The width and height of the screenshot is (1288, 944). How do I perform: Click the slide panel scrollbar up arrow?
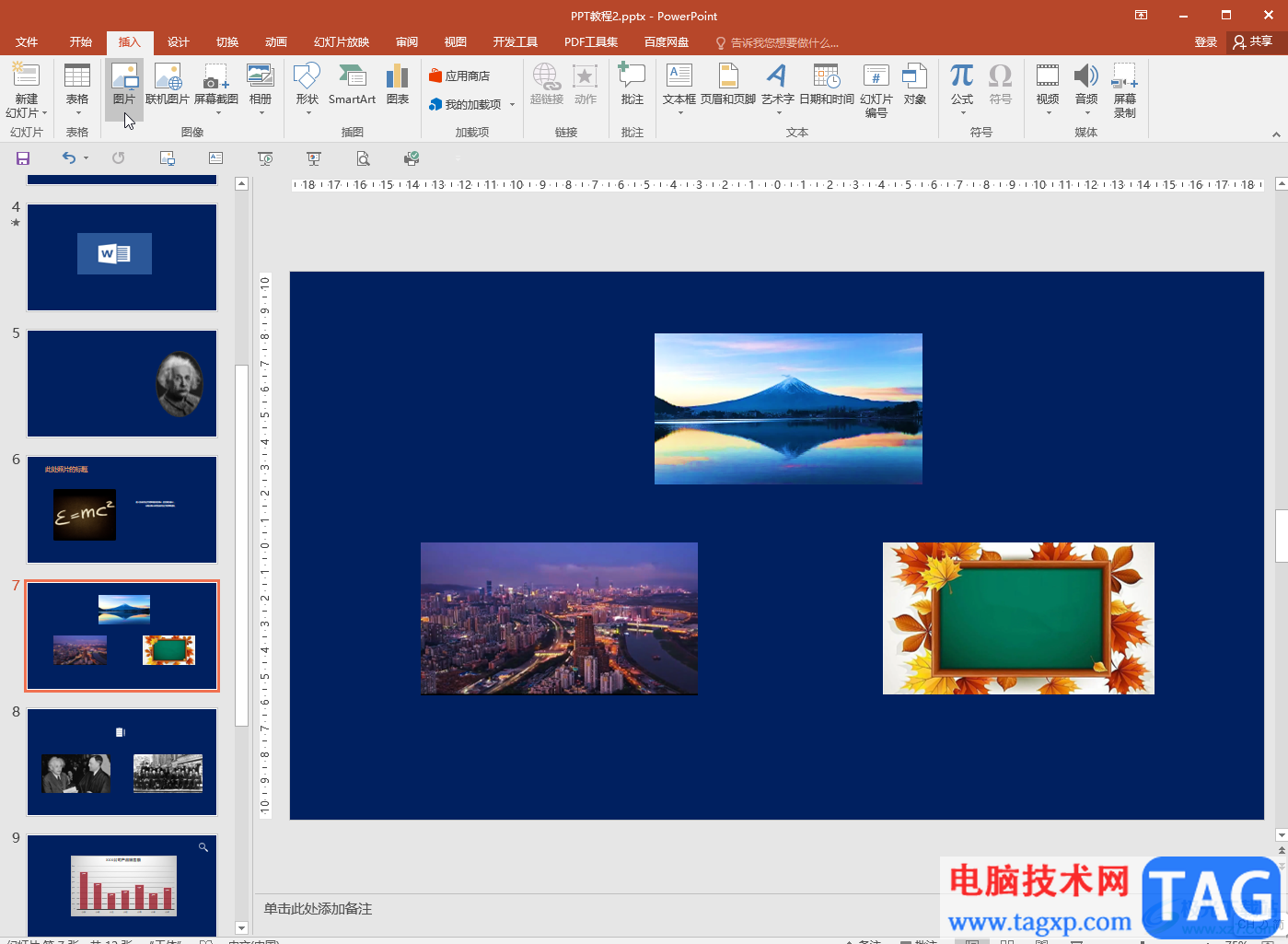(x=242, y=184)
